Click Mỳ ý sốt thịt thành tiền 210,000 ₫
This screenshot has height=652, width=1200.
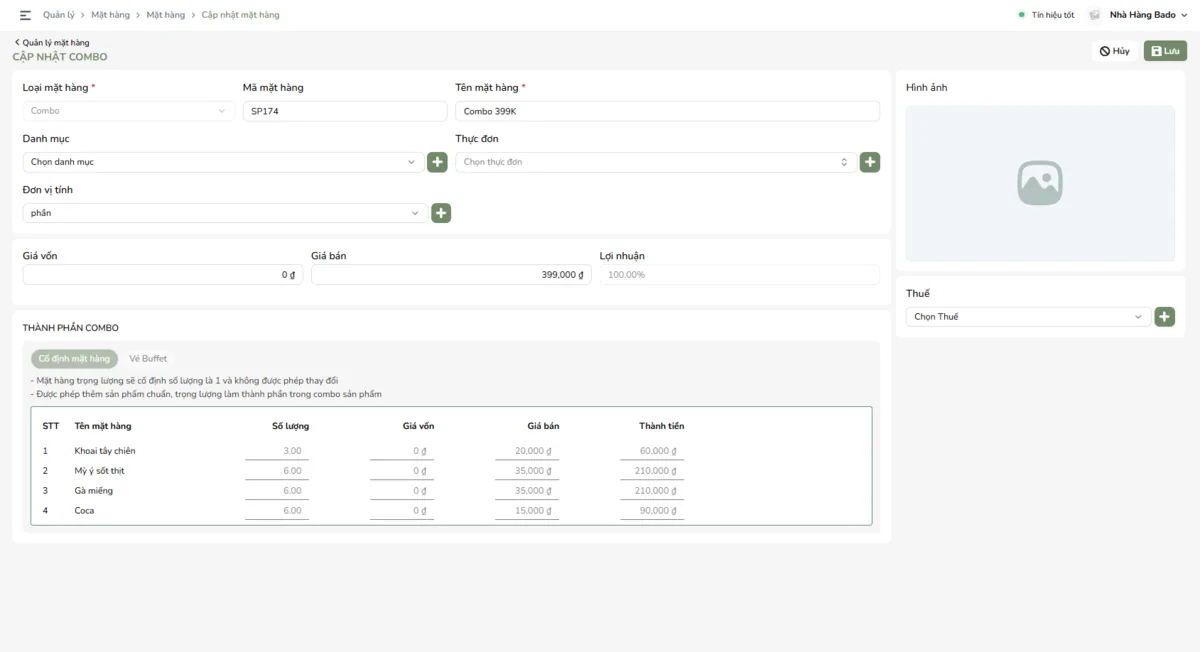point(652,471)
